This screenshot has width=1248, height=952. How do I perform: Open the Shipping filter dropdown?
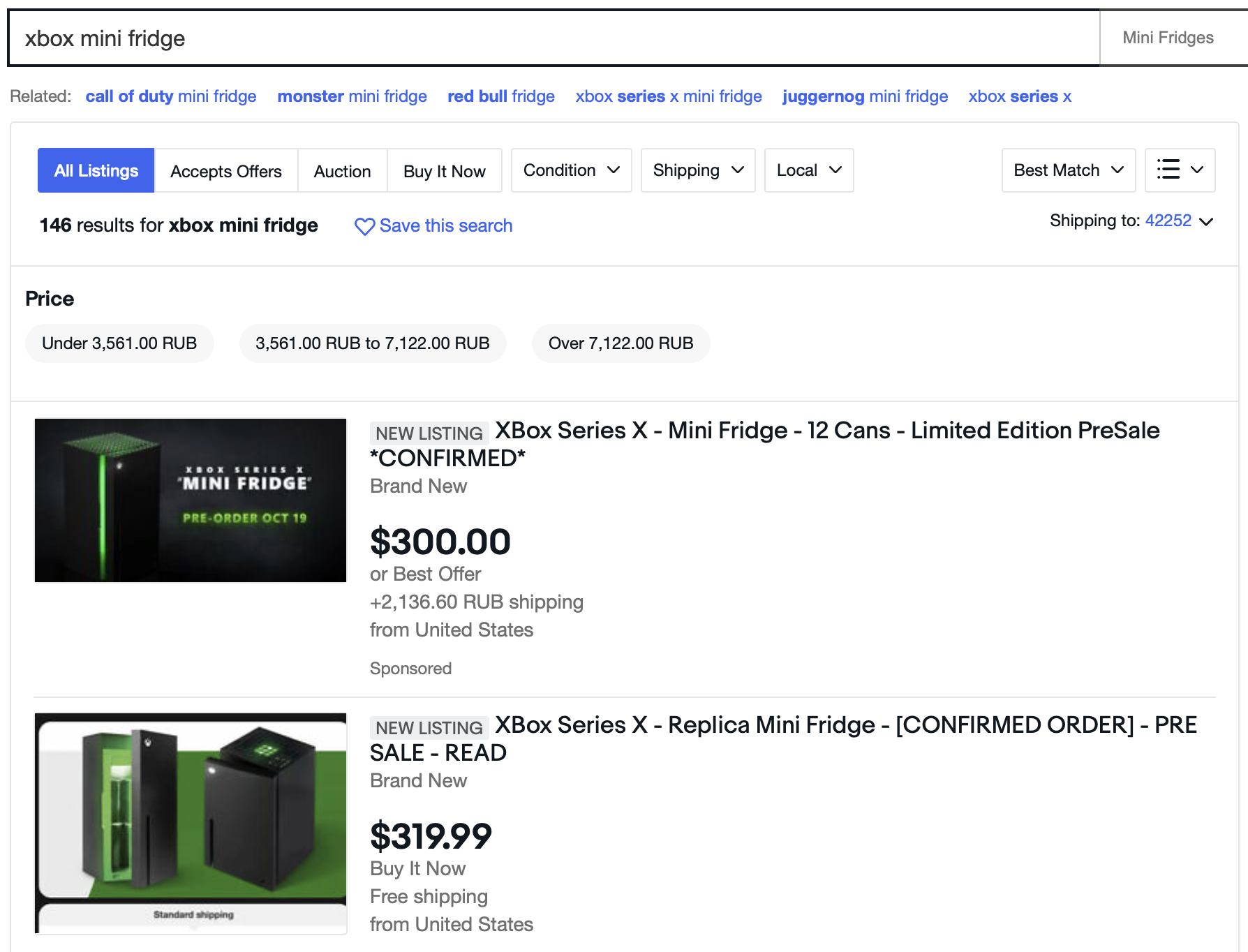click(x=697, y=170)
